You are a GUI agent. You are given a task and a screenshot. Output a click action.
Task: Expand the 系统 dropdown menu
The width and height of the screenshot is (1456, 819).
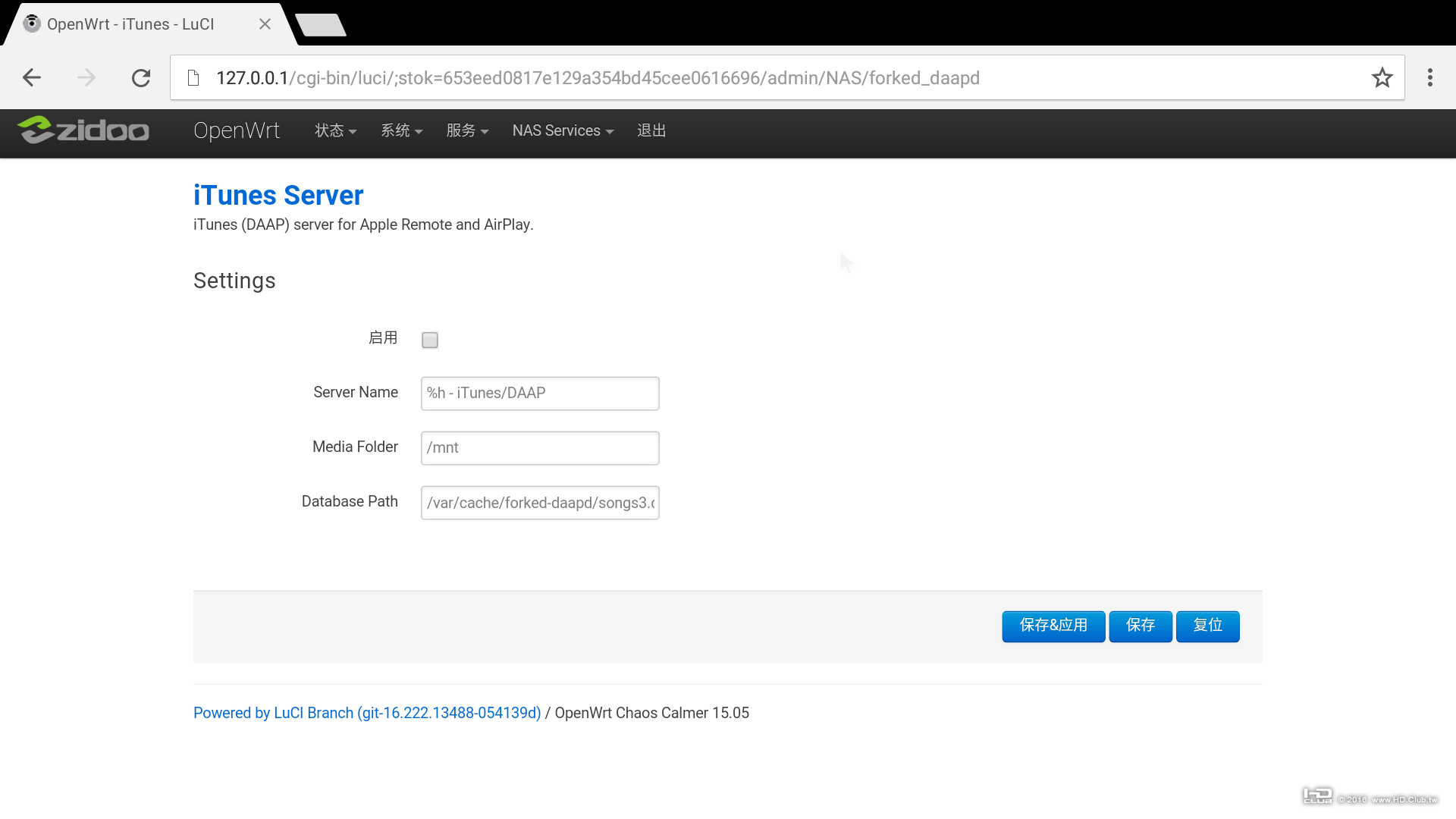(401, 130)
